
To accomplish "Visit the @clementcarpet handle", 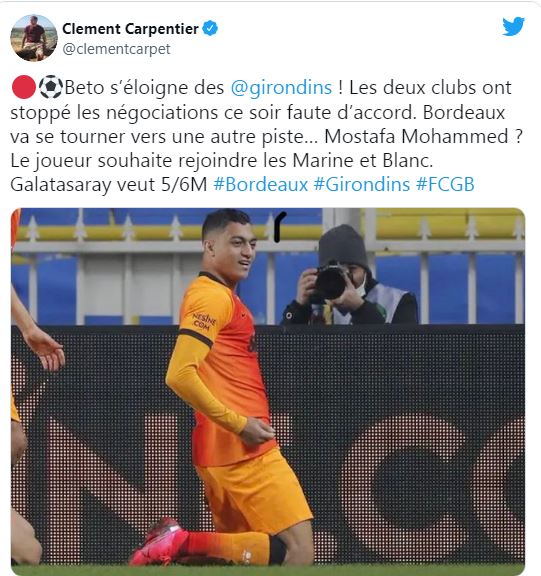I will 116,49.
